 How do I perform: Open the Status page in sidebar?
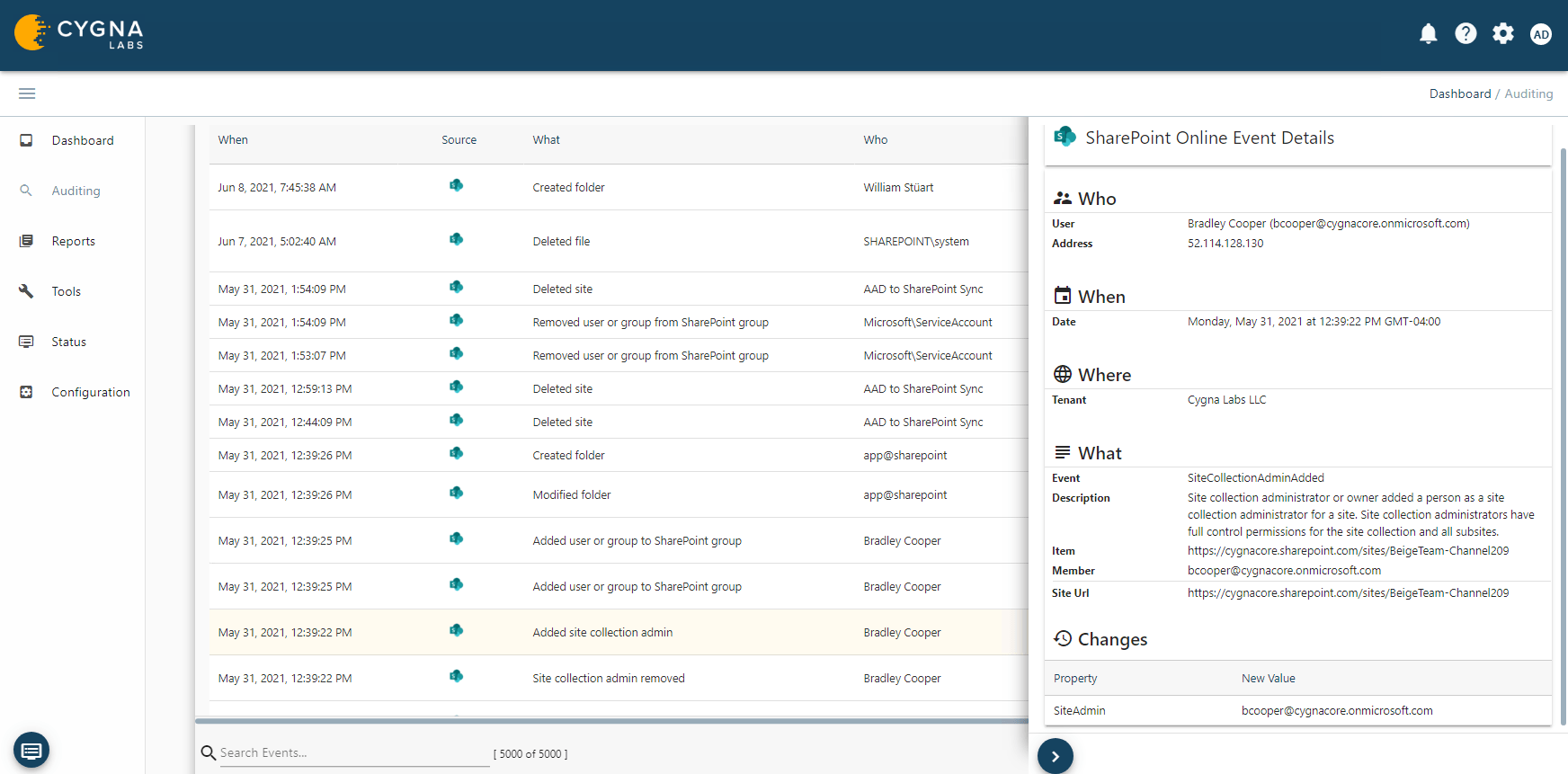68,342
